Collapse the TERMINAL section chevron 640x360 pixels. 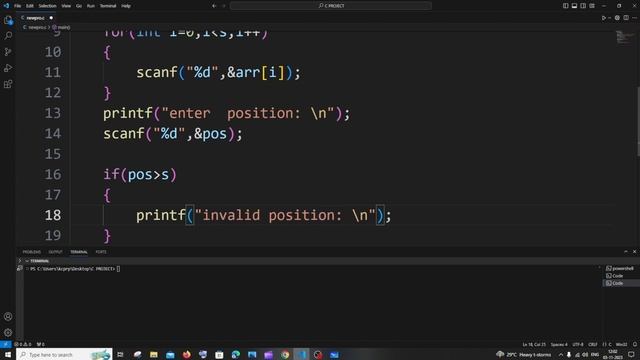(x=27, y=261)
